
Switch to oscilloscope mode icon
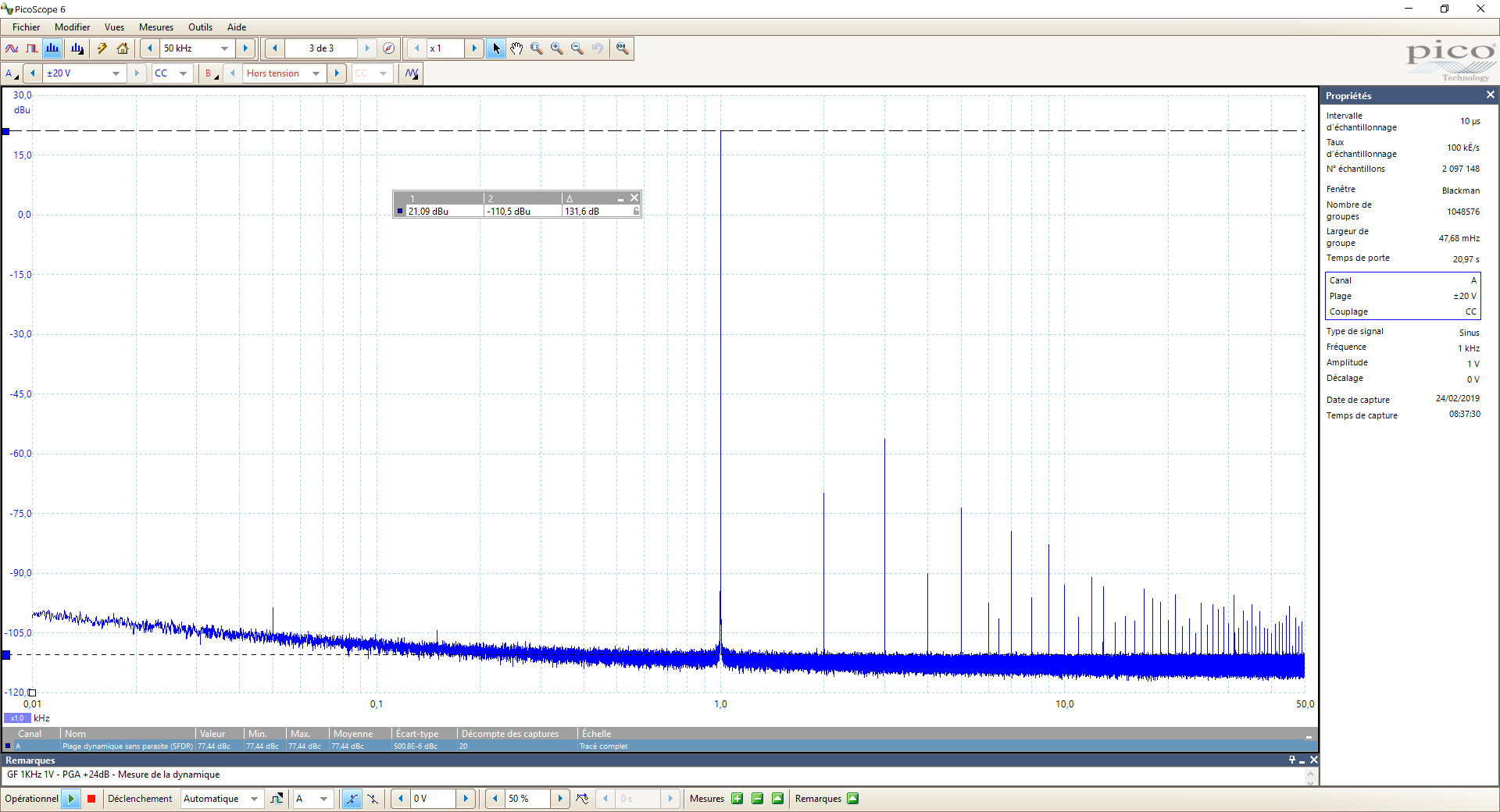click(12, 48)
